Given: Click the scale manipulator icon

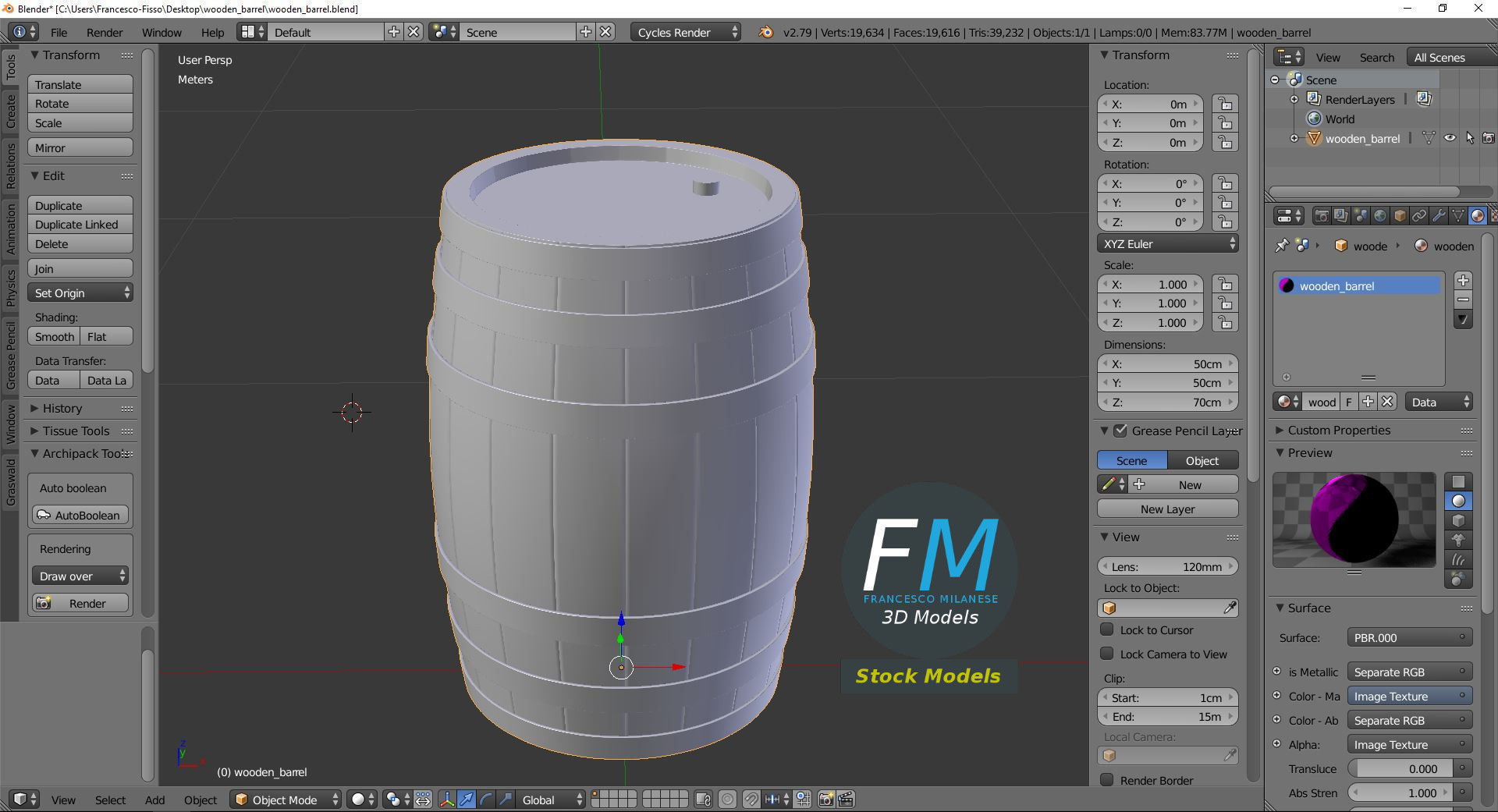Looking at the screenshot, I should click(x=506, y=800).
